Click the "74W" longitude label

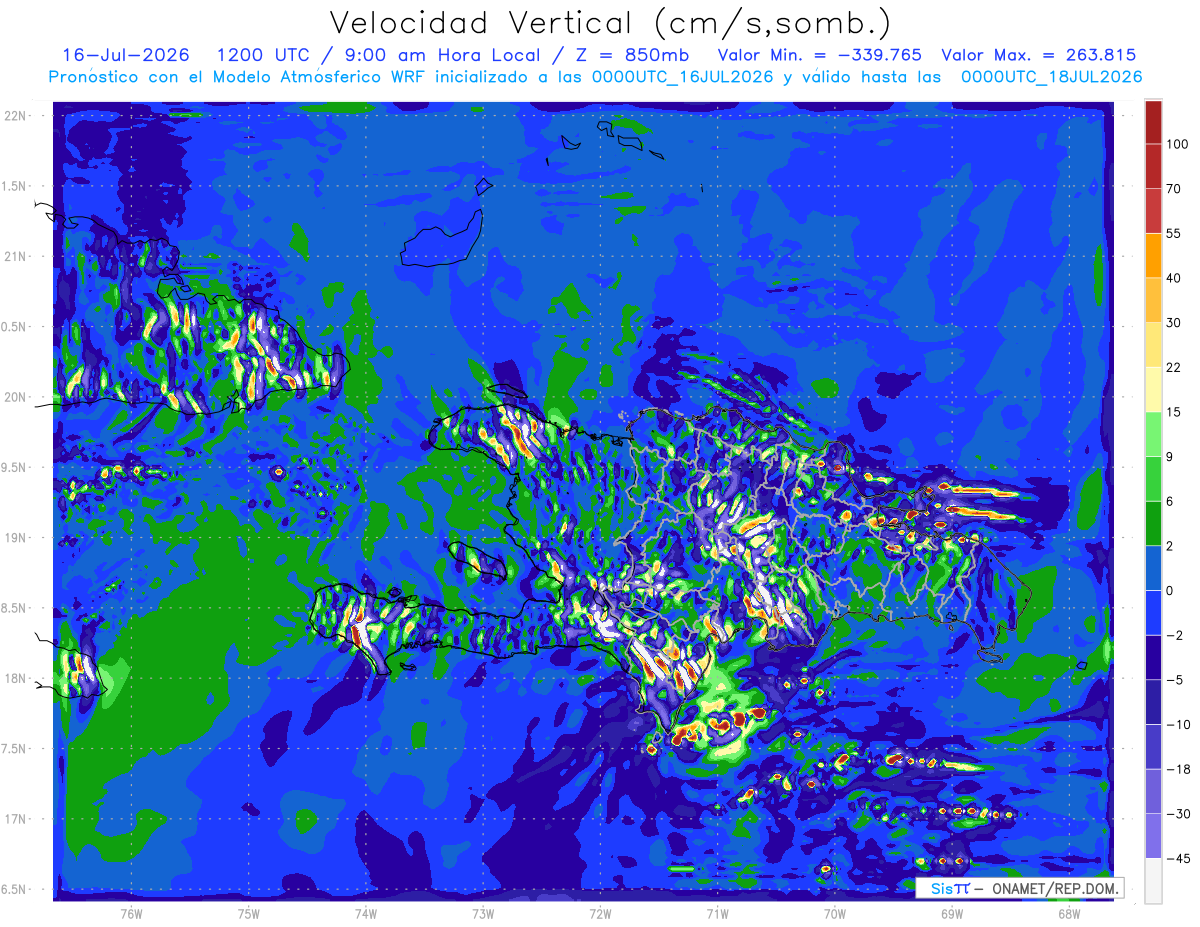click(x=366, y=914)
